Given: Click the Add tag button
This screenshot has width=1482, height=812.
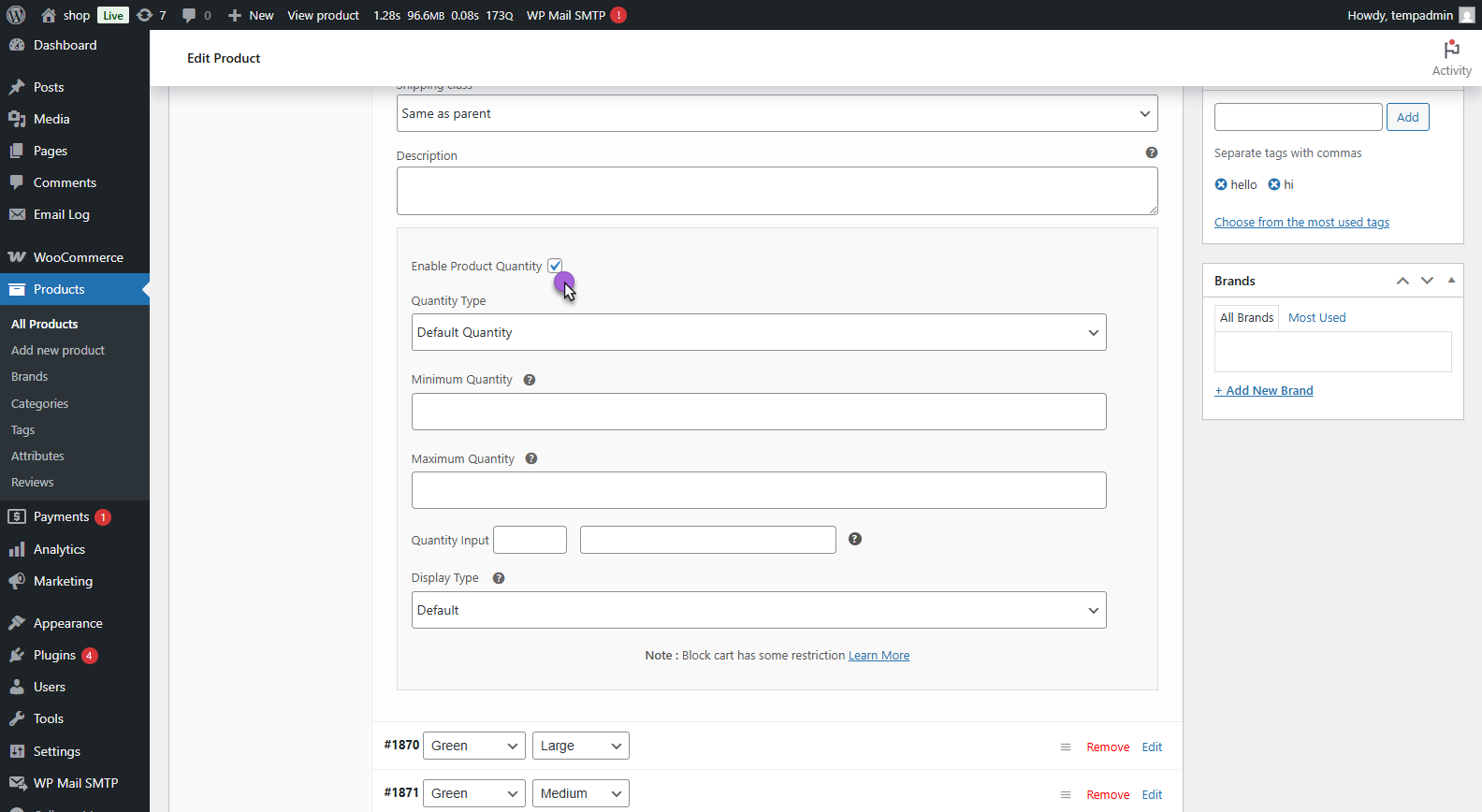Looking at the screenshot, I should (1407, 117).
